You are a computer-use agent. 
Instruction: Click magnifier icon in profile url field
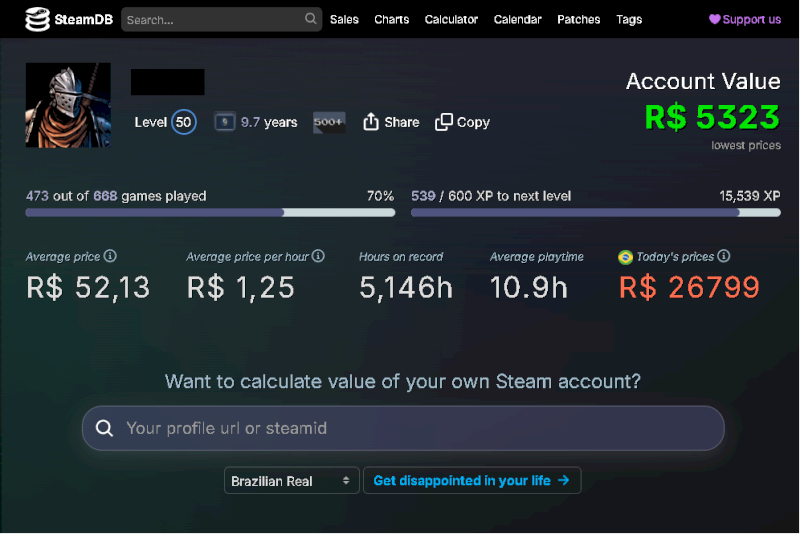104,428
